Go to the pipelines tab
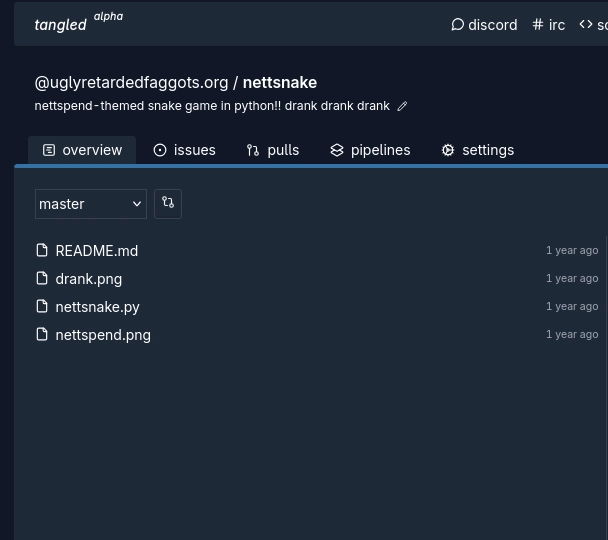608x540 pixels. [x=370, y=150]
